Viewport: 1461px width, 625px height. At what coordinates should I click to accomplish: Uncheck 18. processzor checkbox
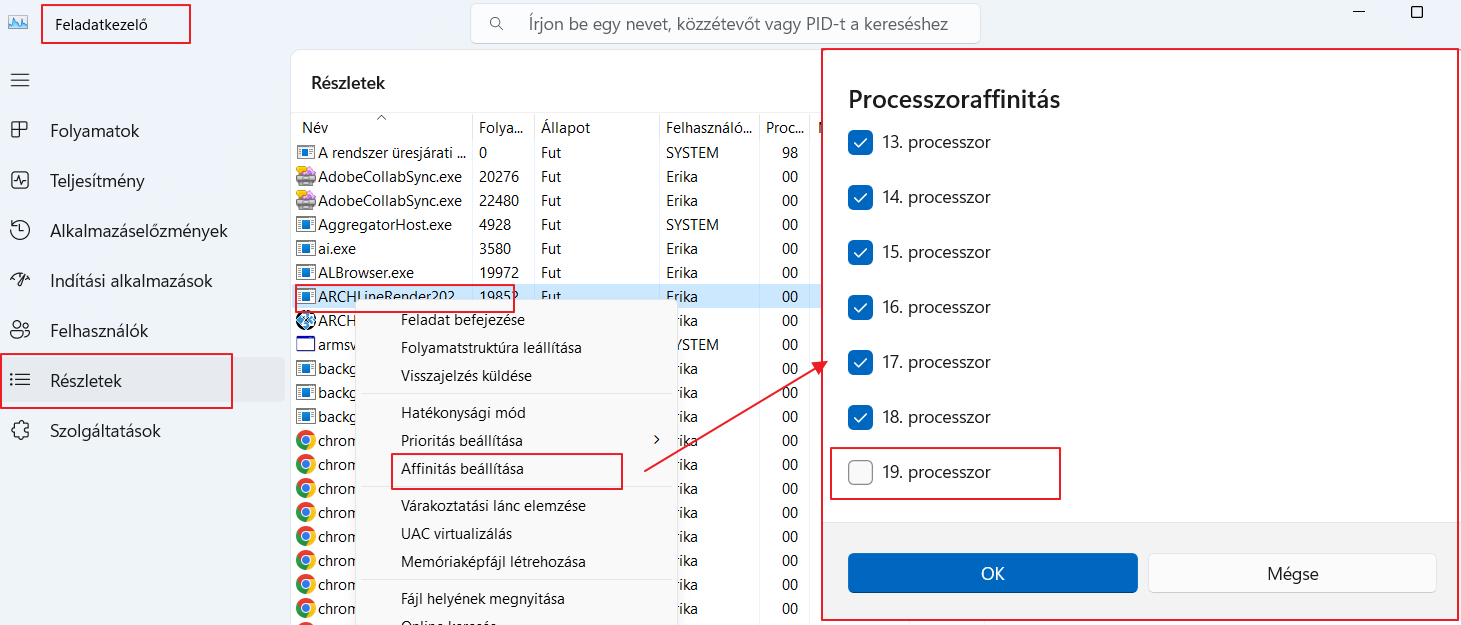coord(860,418)
